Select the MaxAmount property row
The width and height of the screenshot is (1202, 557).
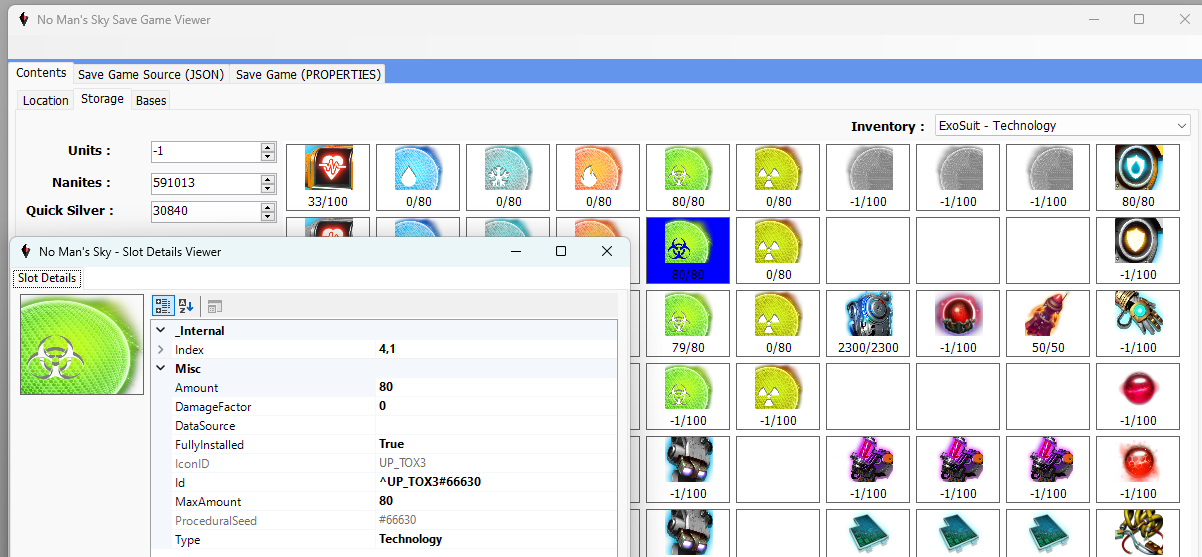pos(384,502)
